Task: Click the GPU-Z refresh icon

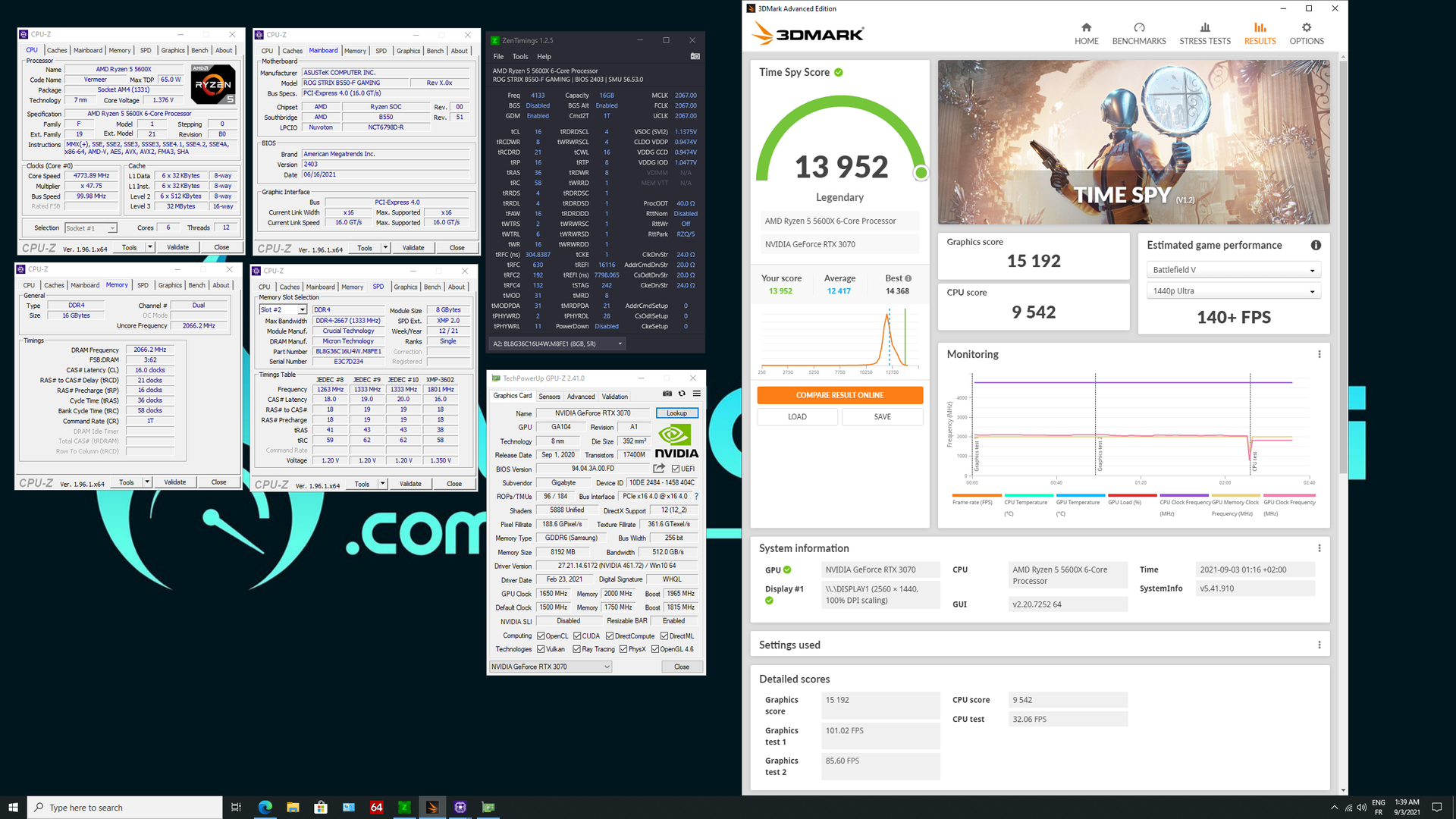Action: click(x=682, y=394)
